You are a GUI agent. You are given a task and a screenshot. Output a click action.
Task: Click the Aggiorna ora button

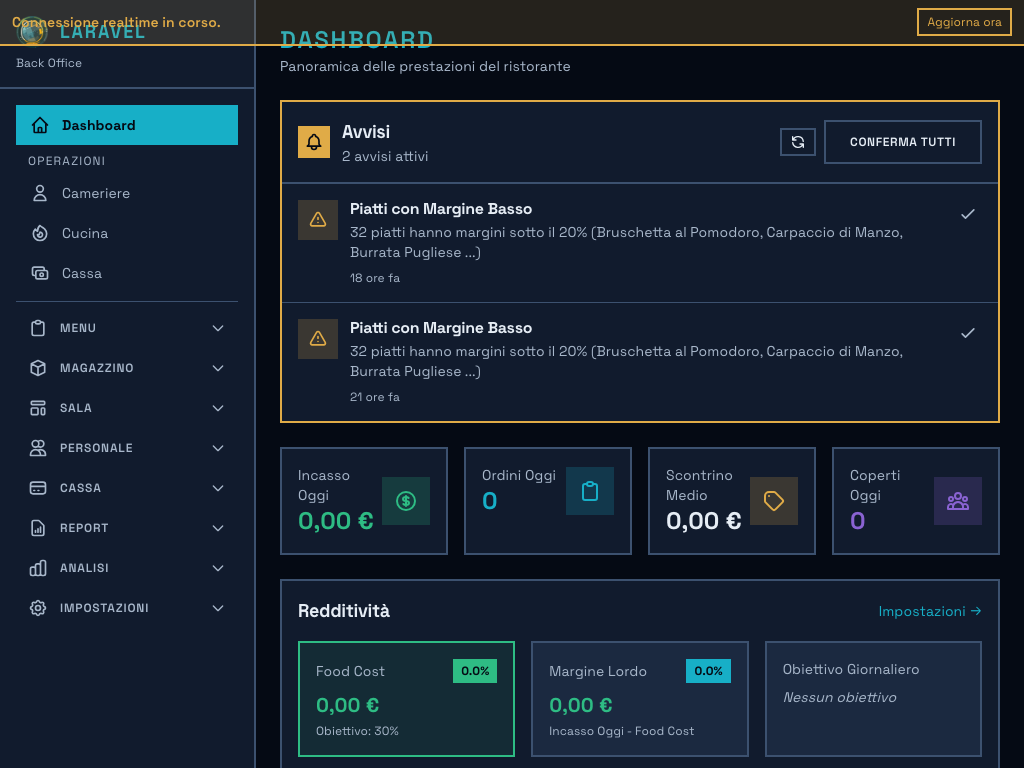963,21
